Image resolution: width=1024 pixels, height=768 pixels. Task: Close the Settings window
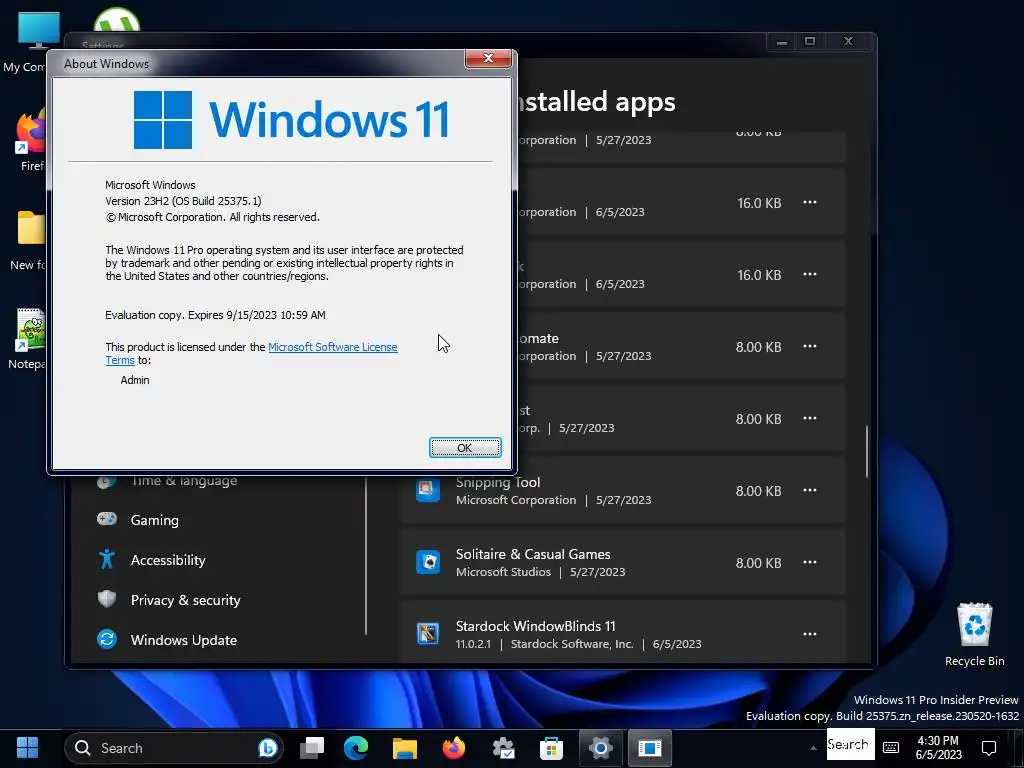848,41
